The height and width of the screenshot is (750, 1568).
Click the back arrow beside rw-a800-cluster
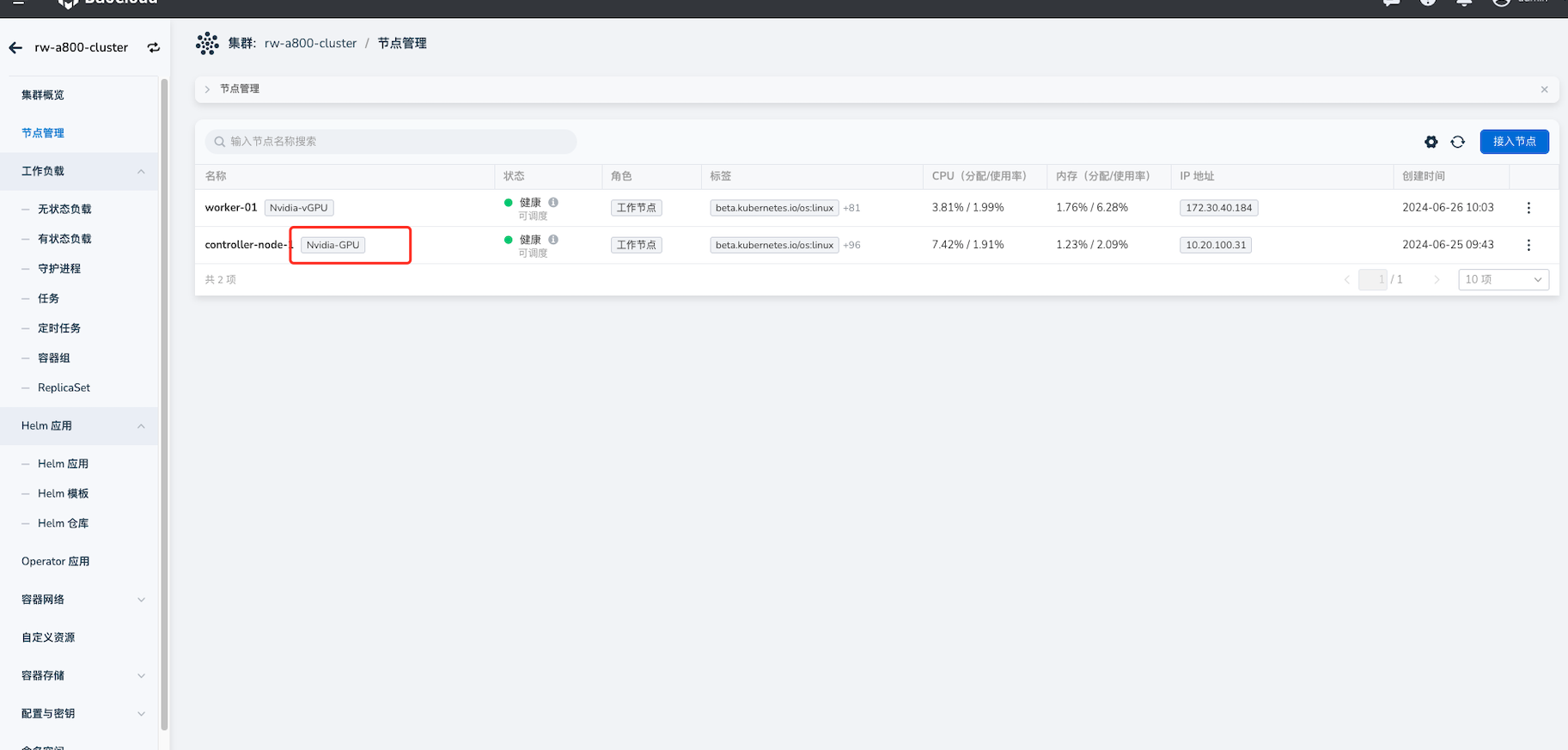point(15,48)
